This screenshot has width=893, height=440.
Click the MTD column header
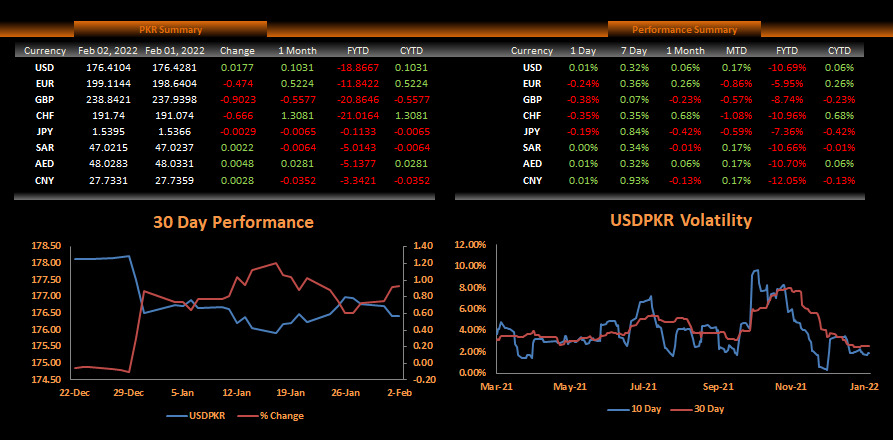click(737, 50)
